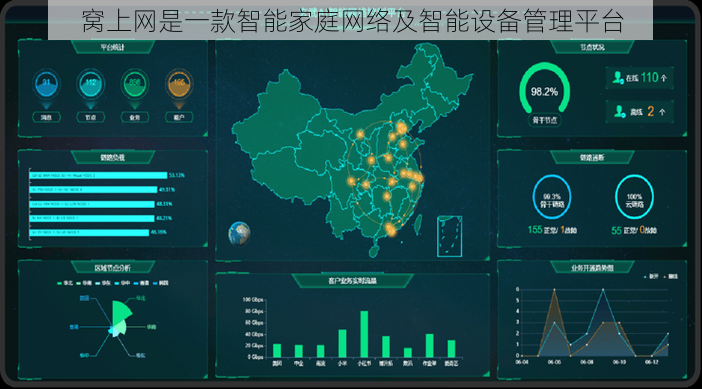
Task: Click the '06-10' date axis label
Action: coord(619,362)
